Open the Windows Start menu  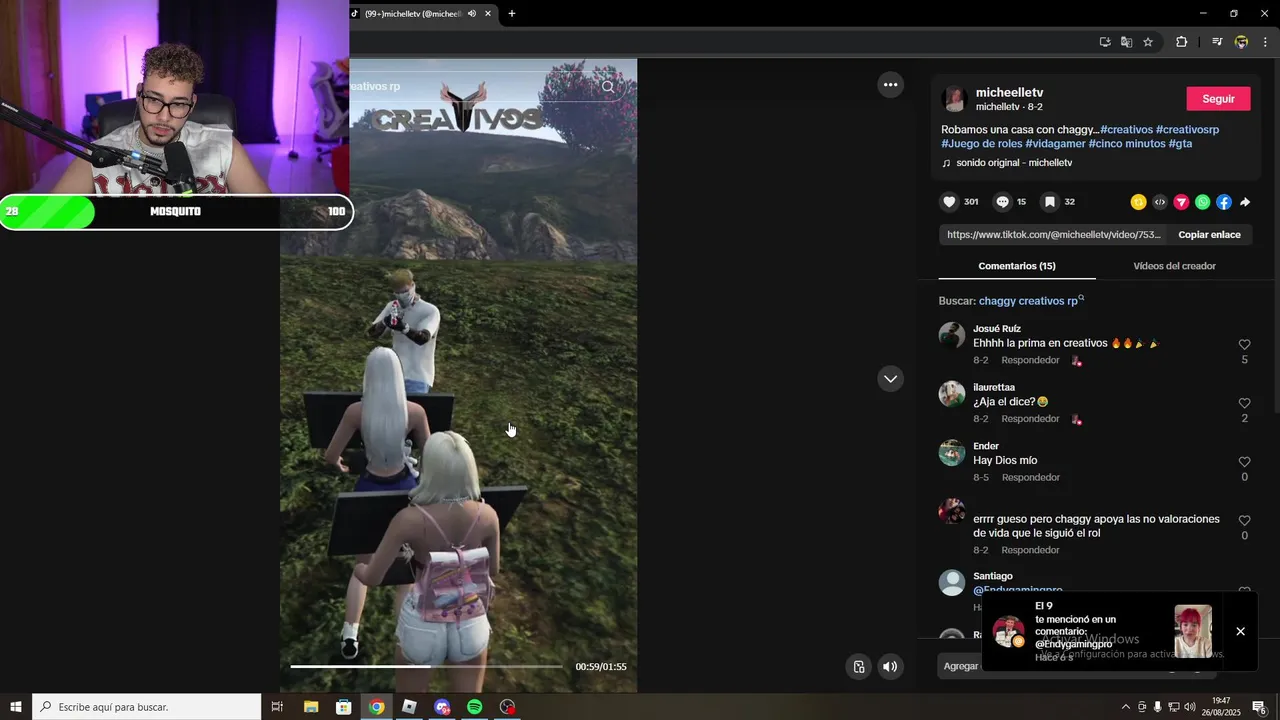(x=16, y=707)
